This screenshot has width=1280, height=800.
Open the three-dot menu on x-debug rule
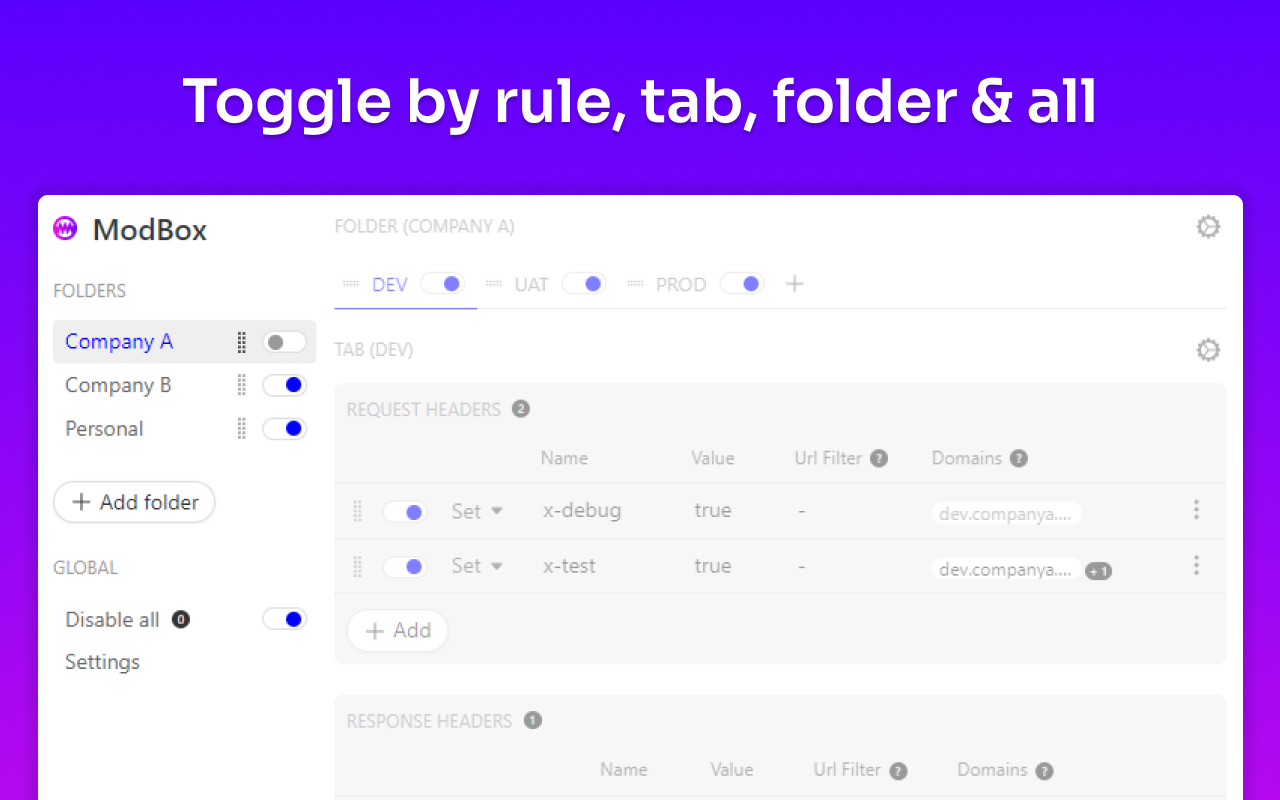pos(1196,510)
